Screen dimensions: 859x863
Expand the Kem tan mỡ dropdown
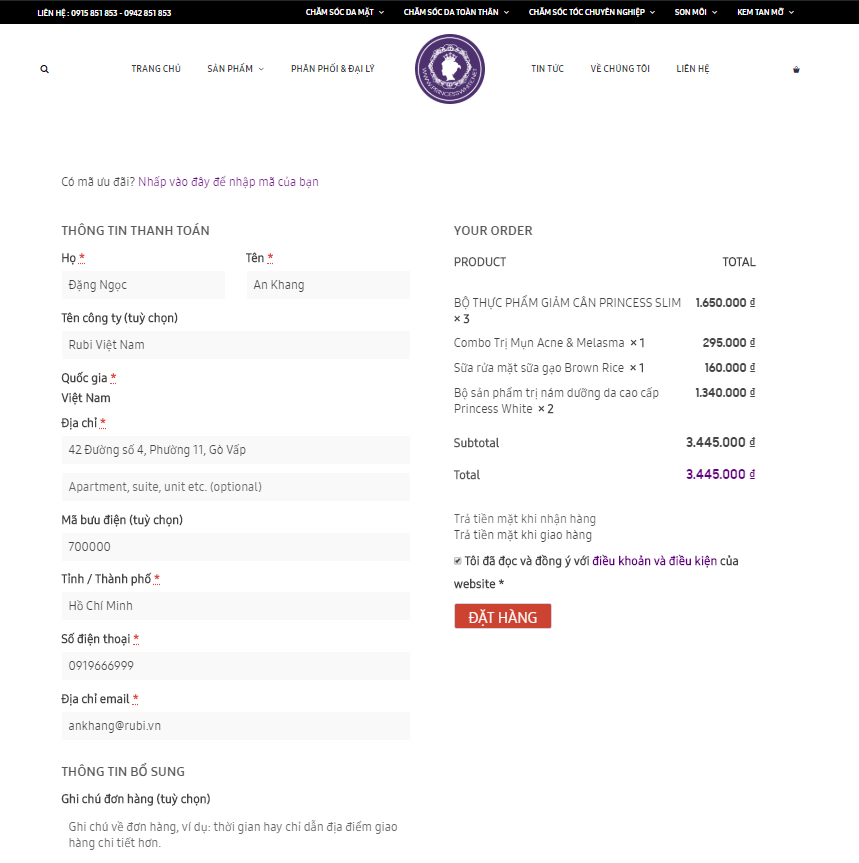[765, 13]
